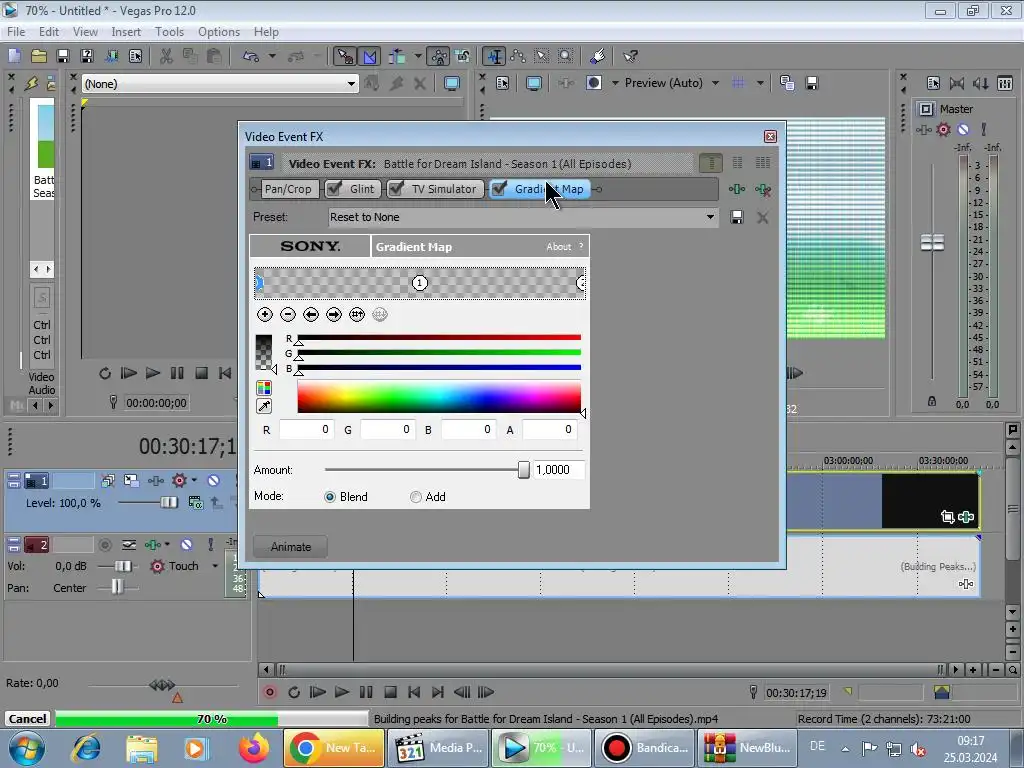
Task: Click the Windows Start orb button
Action: (26, 748)
